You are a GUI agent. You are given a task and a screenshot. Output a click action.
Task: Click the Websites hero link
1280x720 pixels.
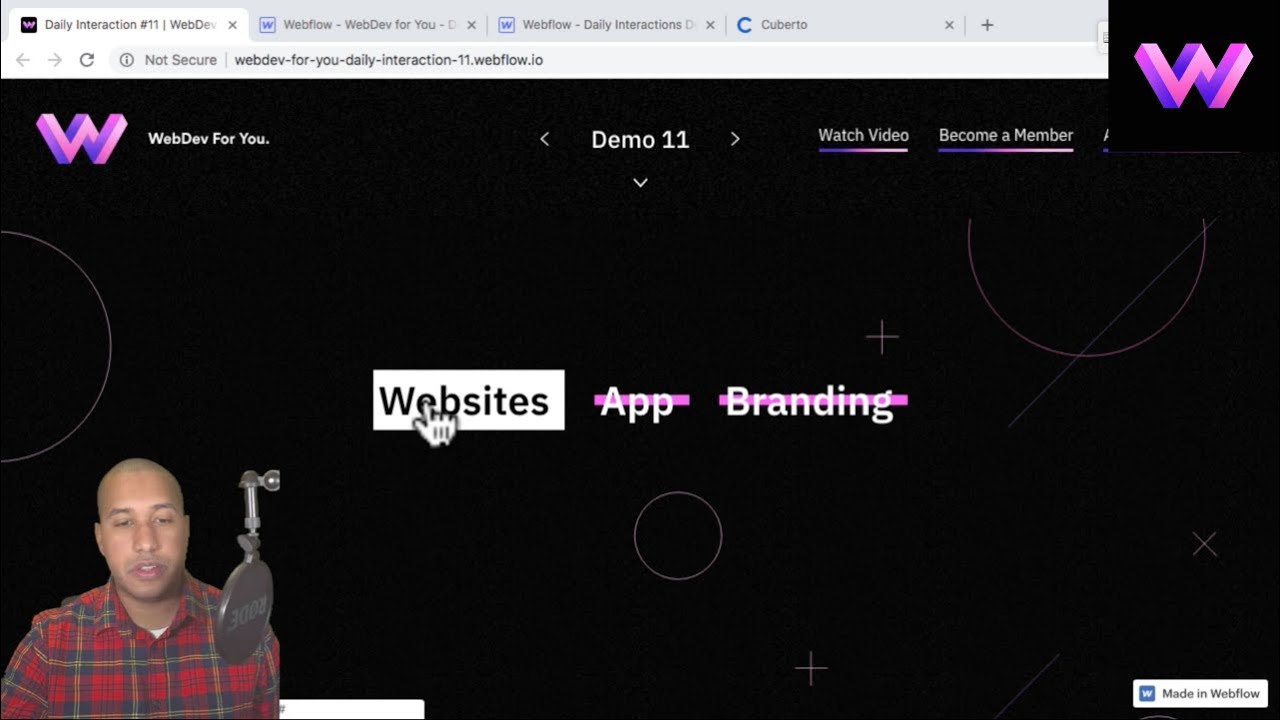coord(468,400)
